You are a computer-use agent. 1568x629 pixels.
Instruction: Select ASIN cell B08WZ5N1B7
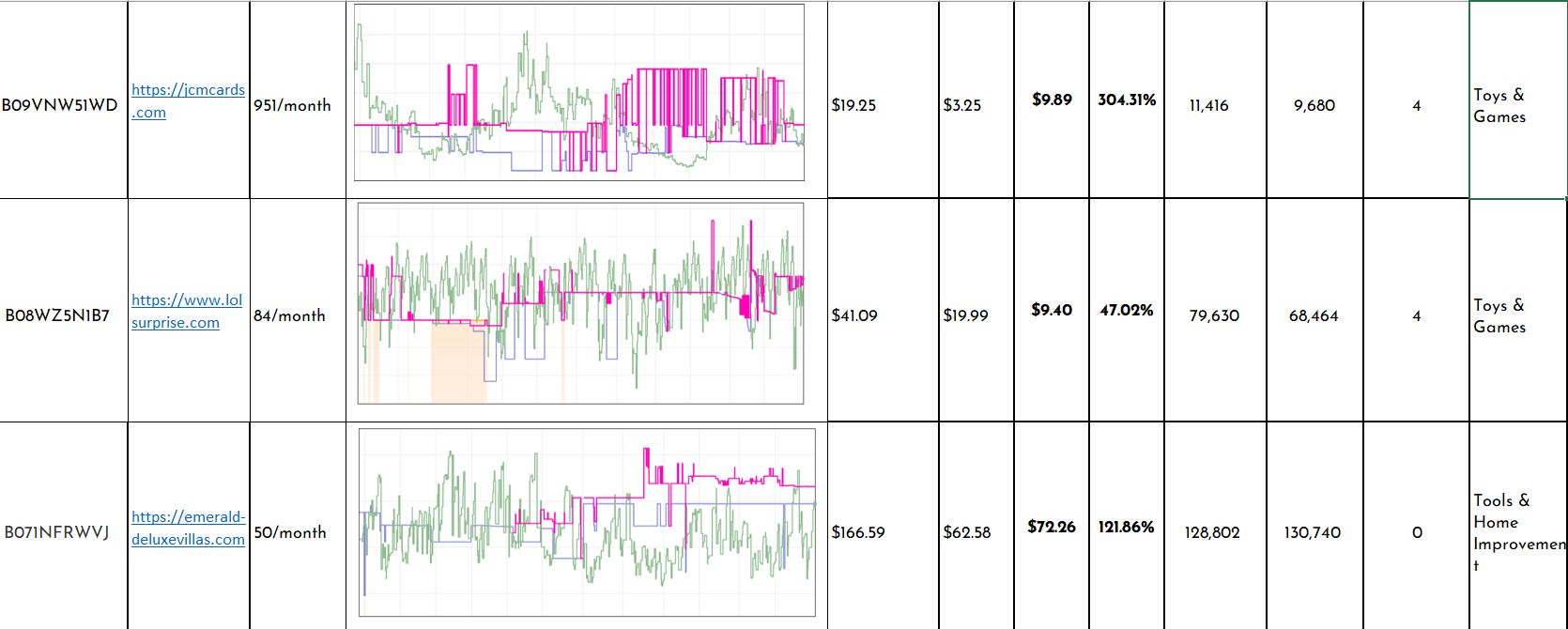64,311
